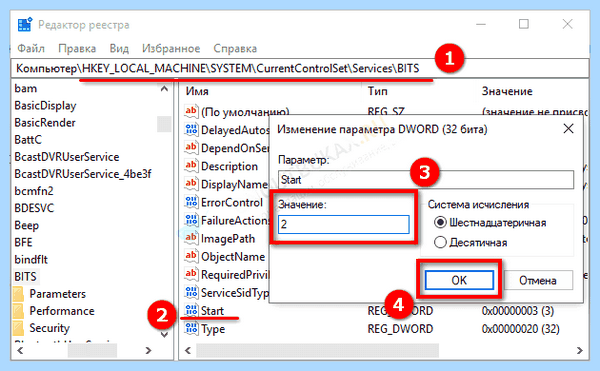Screen dimensions: 600x371
Task: Click the DisplayName string value icon
Action: click(191, 184)
